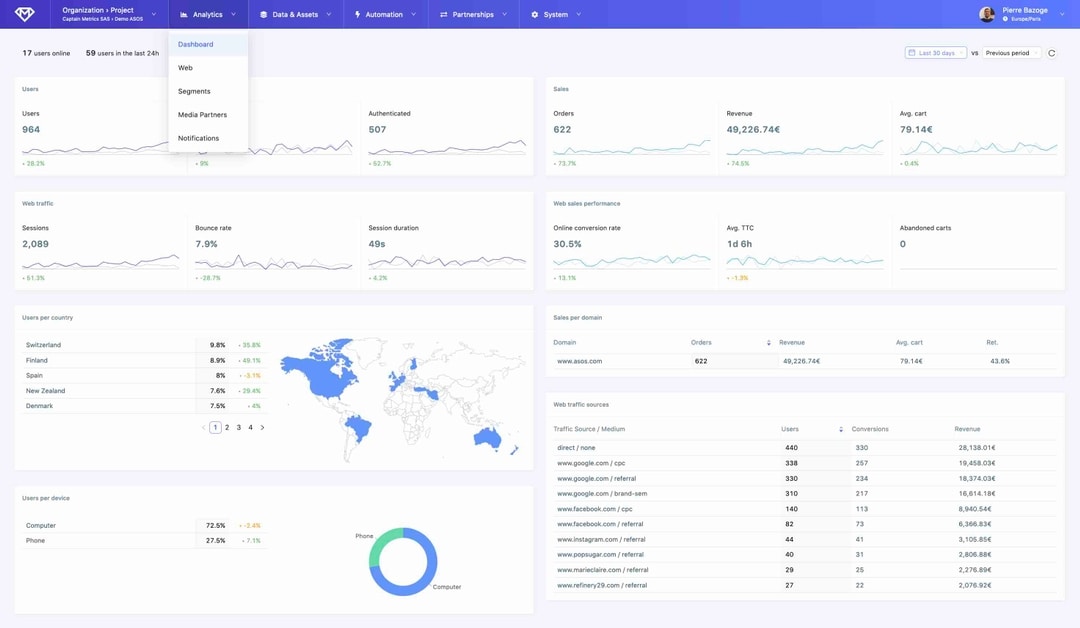Open the Organization > Project selector
This screenshot has height=628, width=1080.
(108, 14)
